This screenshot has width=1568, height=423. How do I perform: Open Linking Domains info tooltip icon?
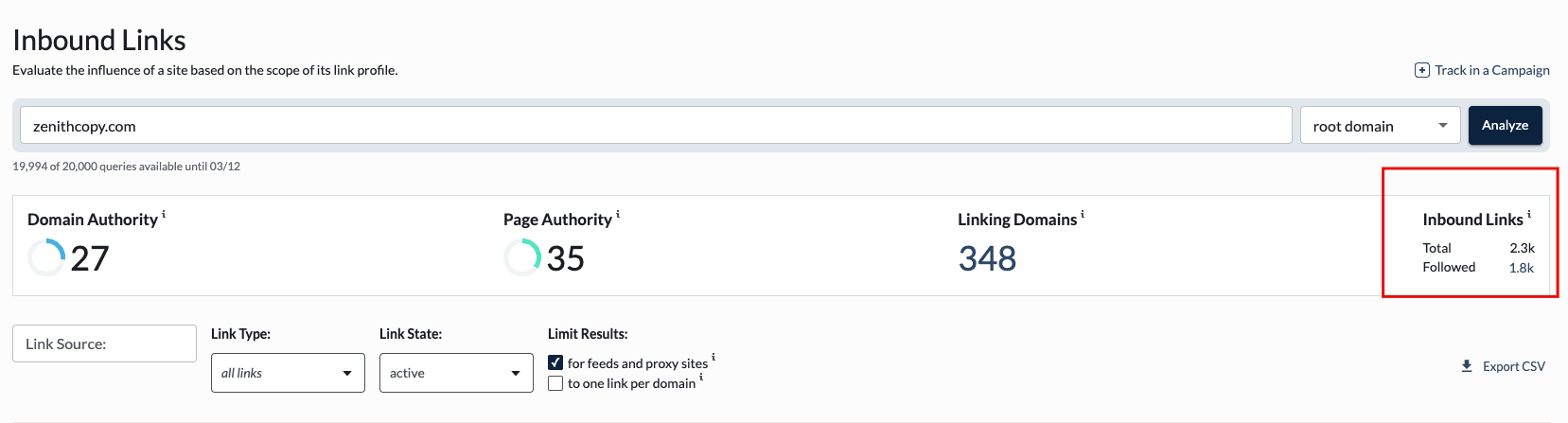tap(1083, 215)
